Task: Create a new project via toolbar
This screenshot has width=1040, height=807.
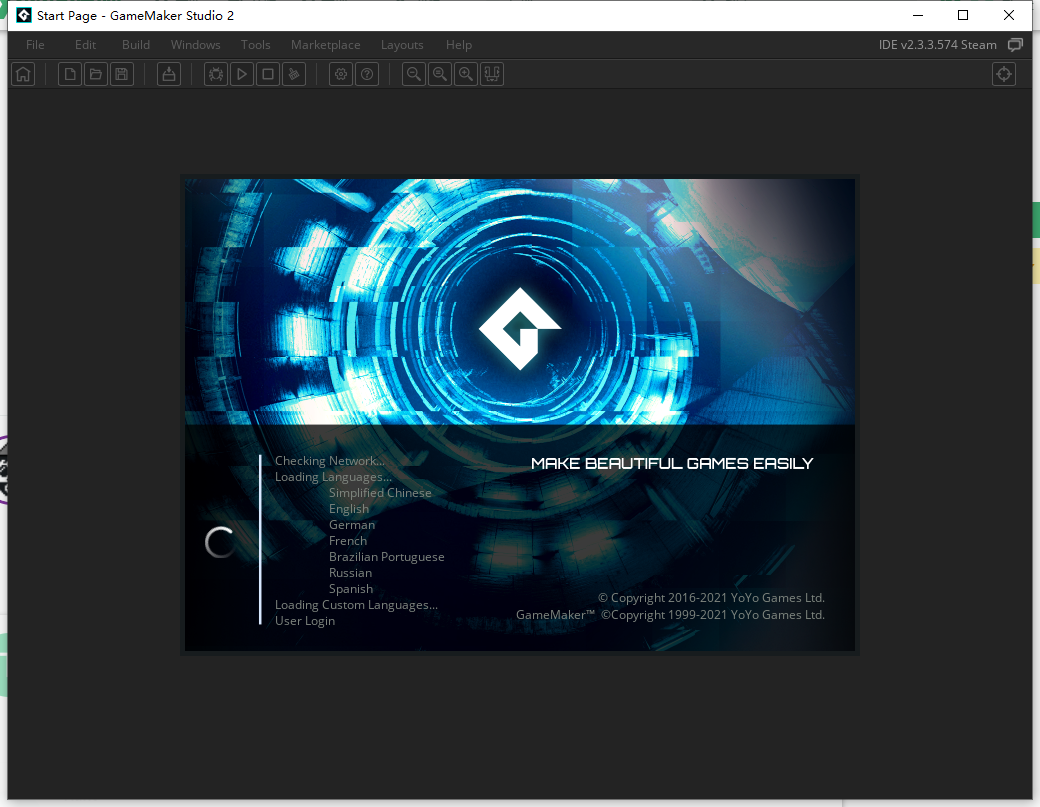Action: (x=70, y=74)
